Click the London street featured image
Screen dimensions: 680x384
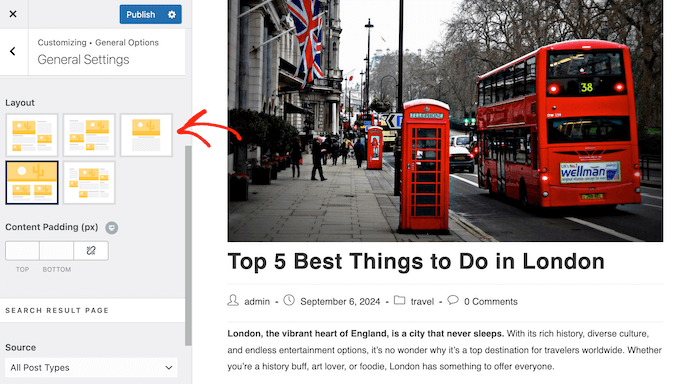click(x=445, y=121)
